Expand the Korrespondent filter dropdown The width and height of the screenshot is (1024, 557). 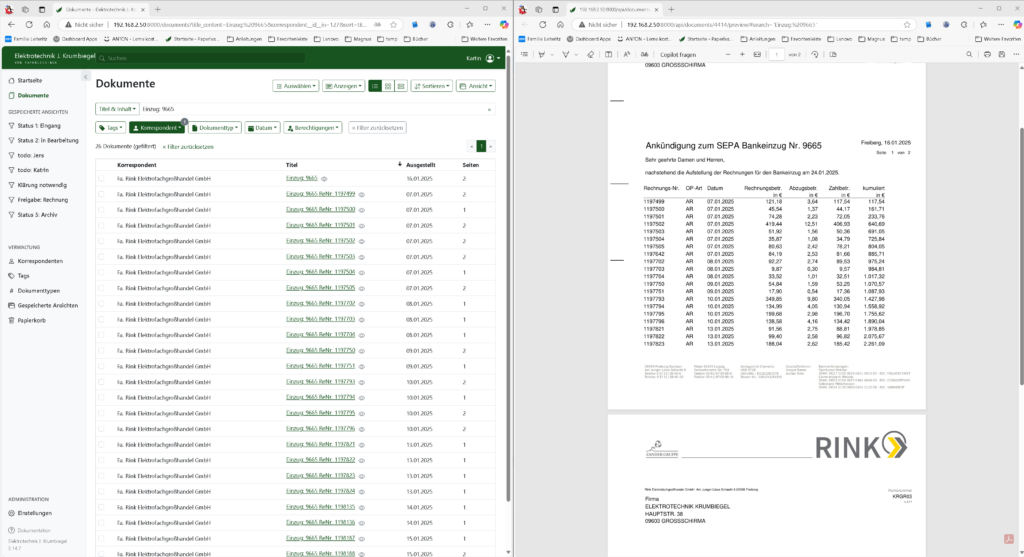(x=157, y=128)
